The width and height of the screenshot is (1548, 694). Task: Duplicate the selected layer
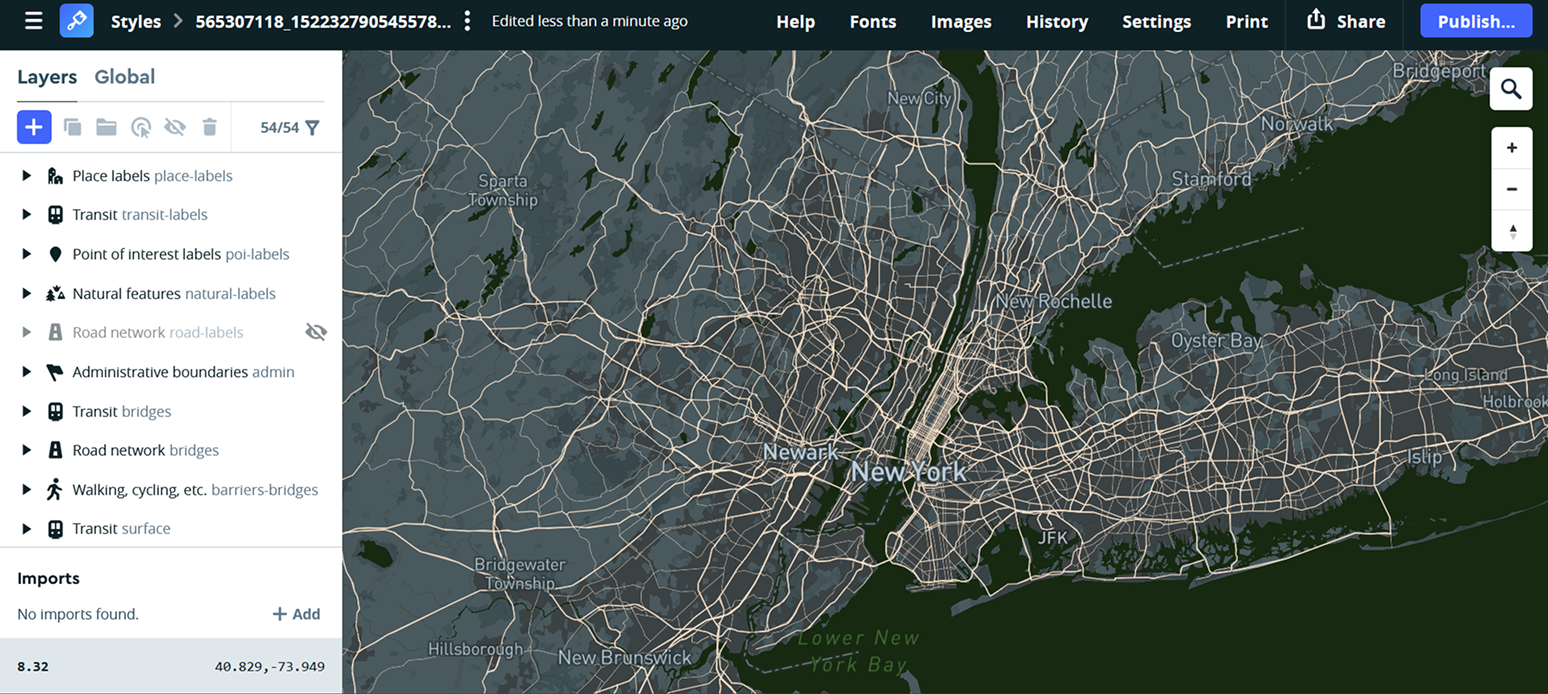(71, 127)
